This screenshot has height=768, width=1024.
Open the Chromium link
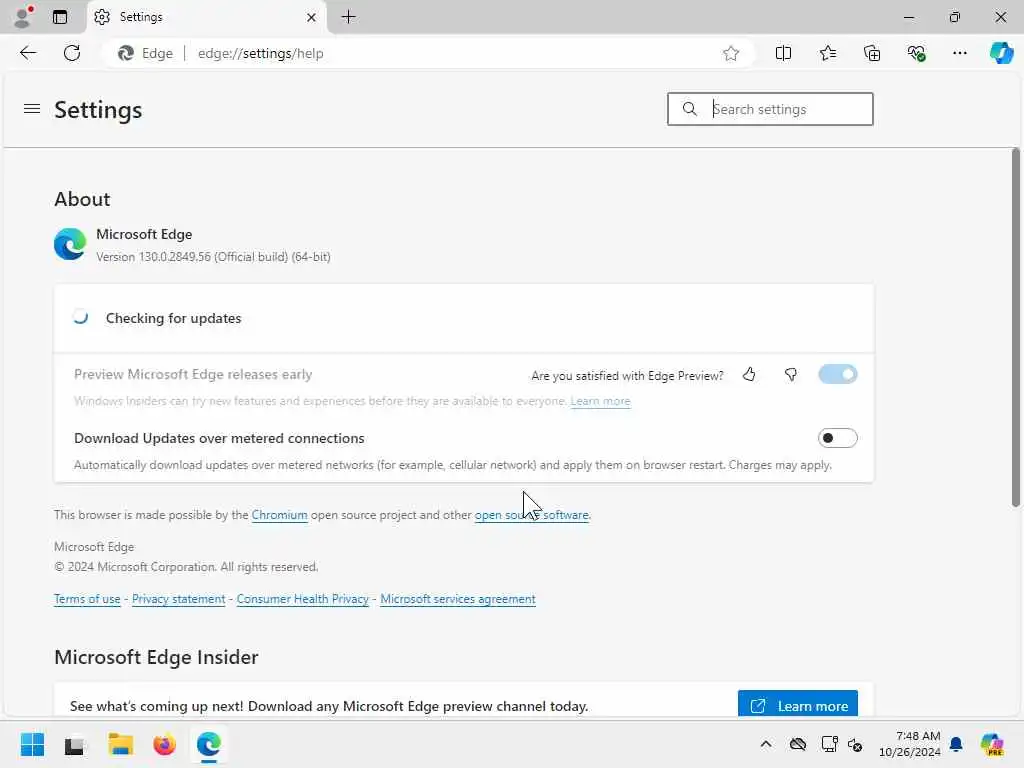click(x=280, y=515)
